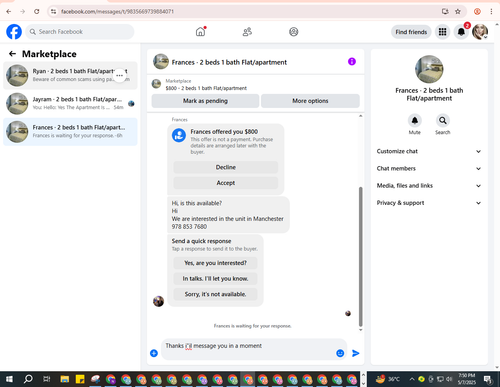The image size is (500, 387).
Task: Click the Mark as pending button
Action: click(x=205, y=101)
